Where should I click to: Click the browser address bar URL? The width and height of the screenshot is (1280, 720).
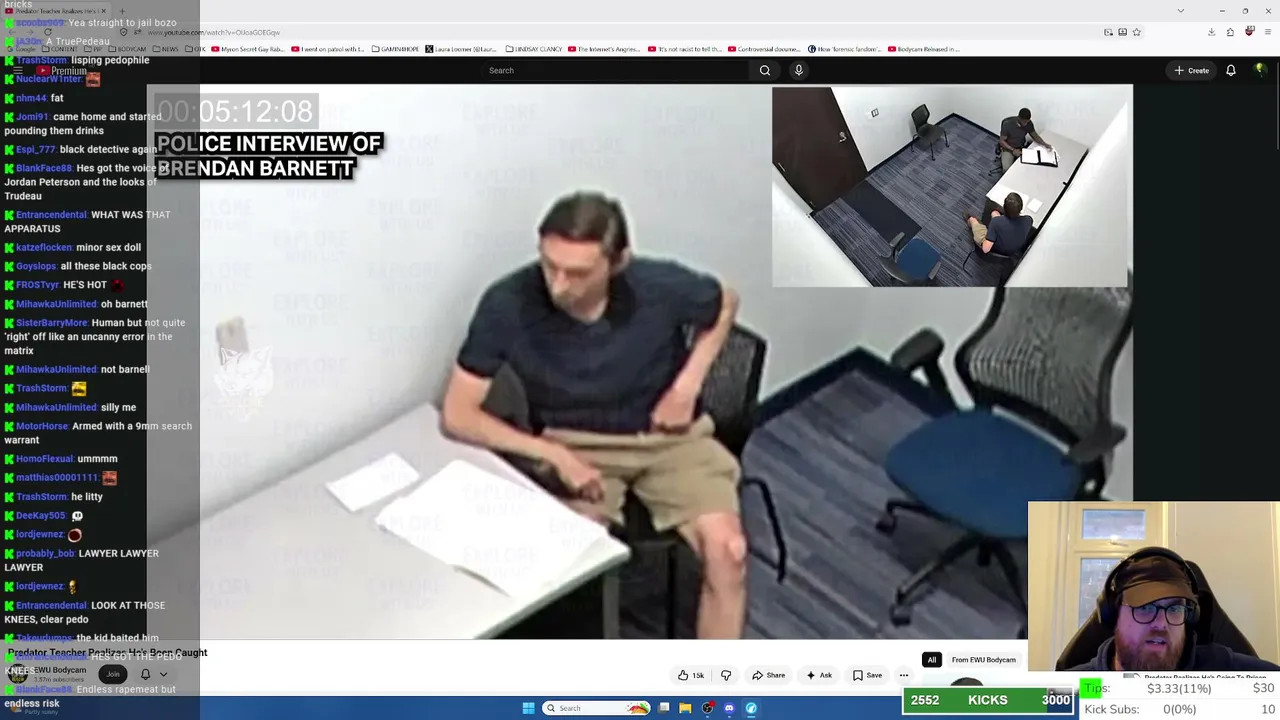pos(214,32)
